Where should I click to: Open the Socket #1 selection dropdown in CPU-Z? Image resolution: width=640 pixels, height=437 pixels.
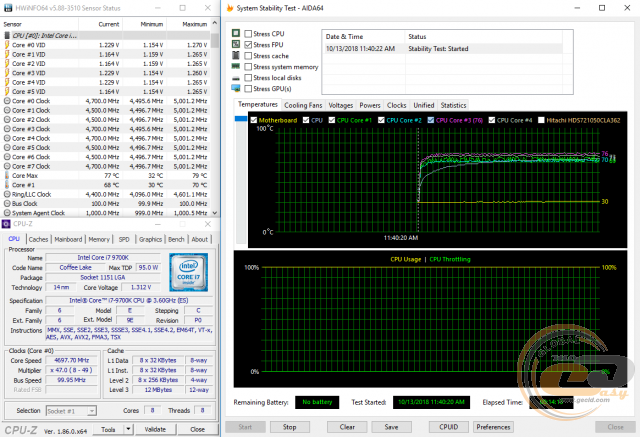click(x=92, y=411)
